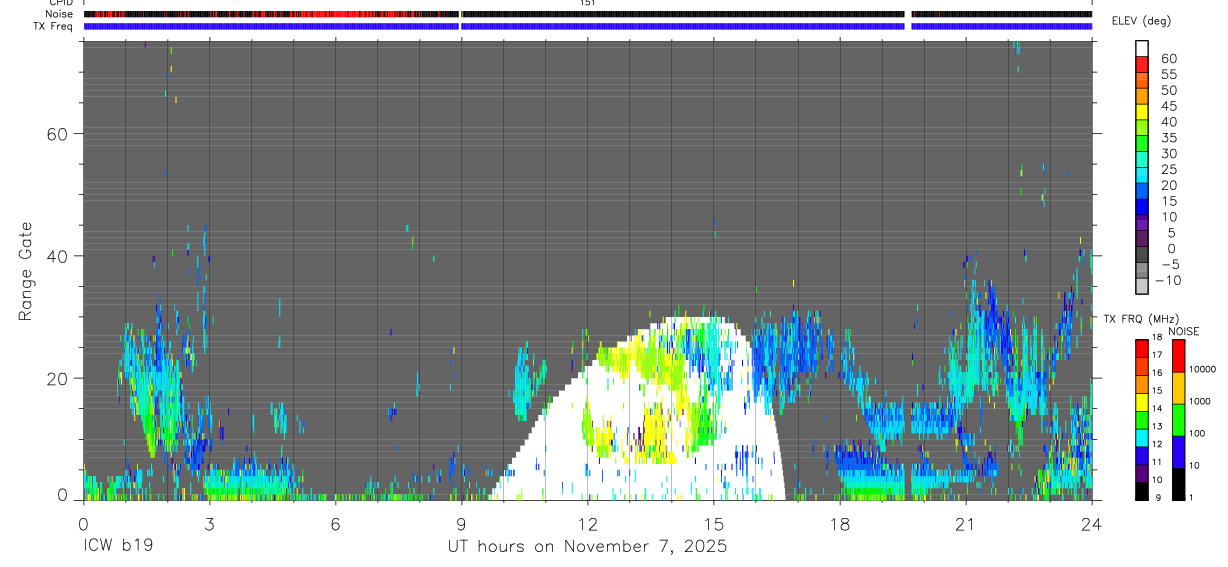
Task: Click the "24" hour tick on time axis
Action: point(1092,523)
